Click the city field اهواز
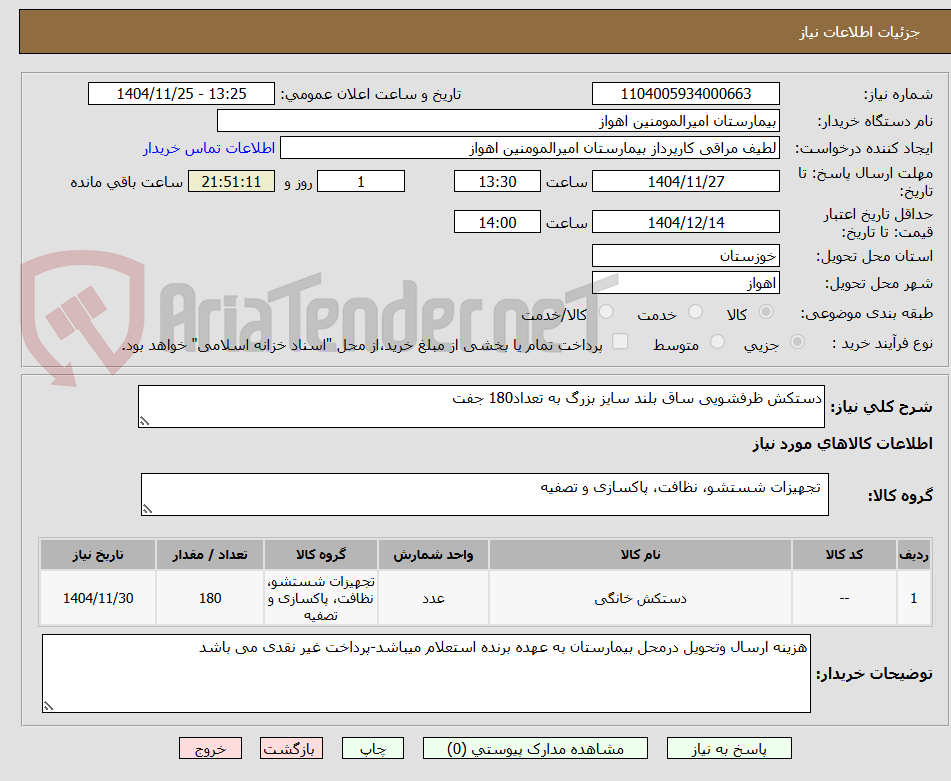Viewport: 951px width, 781px height. click(x=685, y=283)
